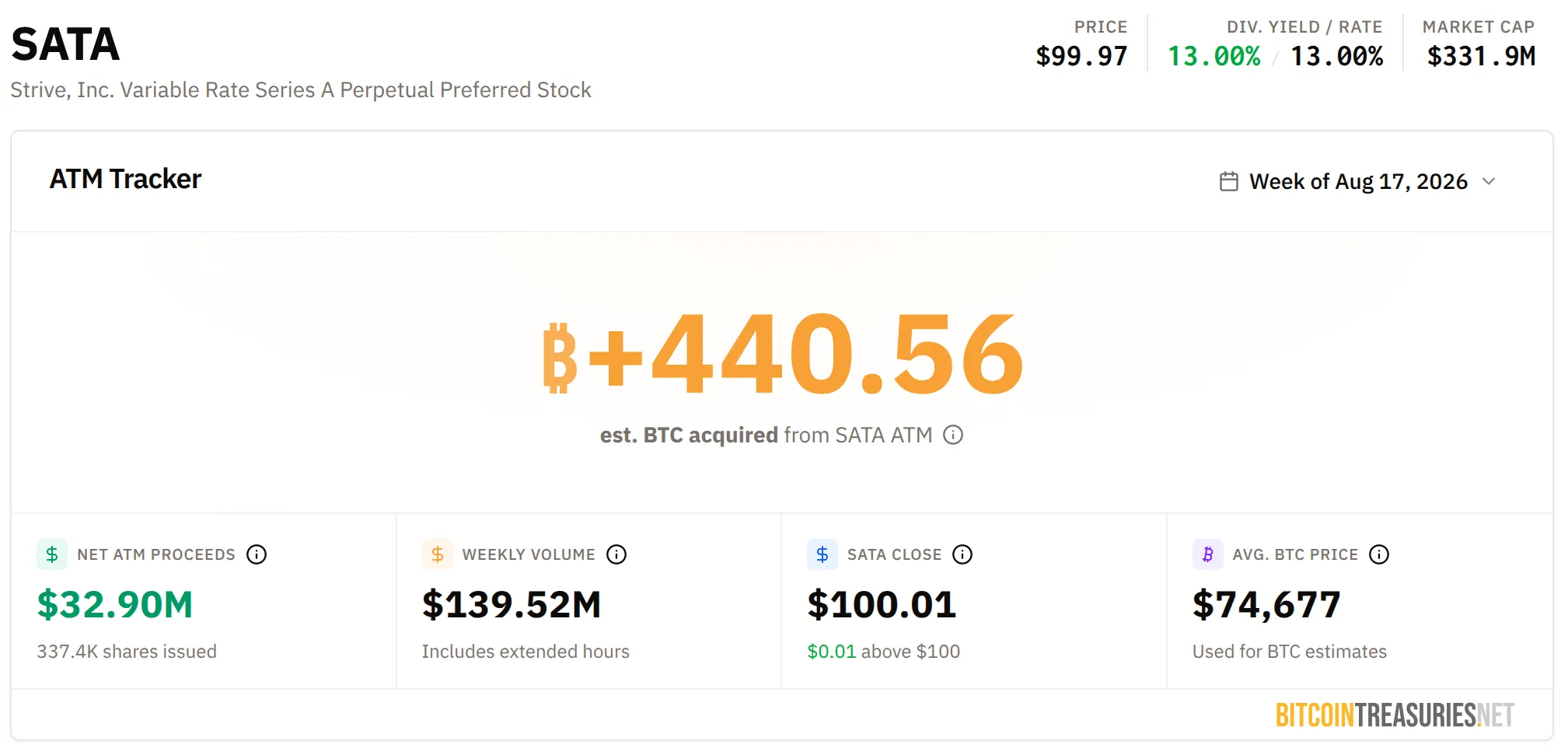This screenshot has height=755, width=1568.
Task: Click the info icon beside SATA Close
Action: (962, 554)
